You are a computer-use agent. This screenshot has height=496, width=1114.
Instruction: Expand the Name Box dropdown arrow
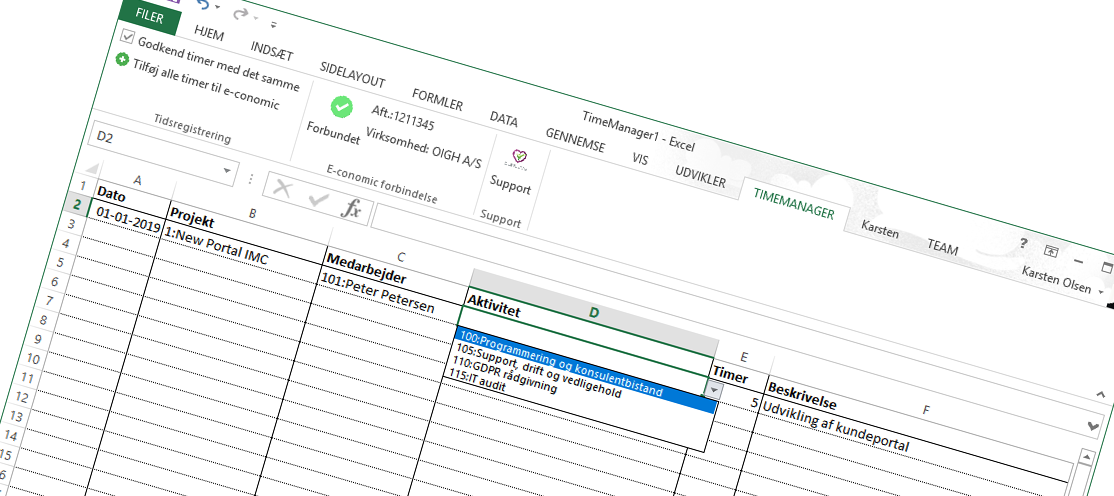(227, 172)
